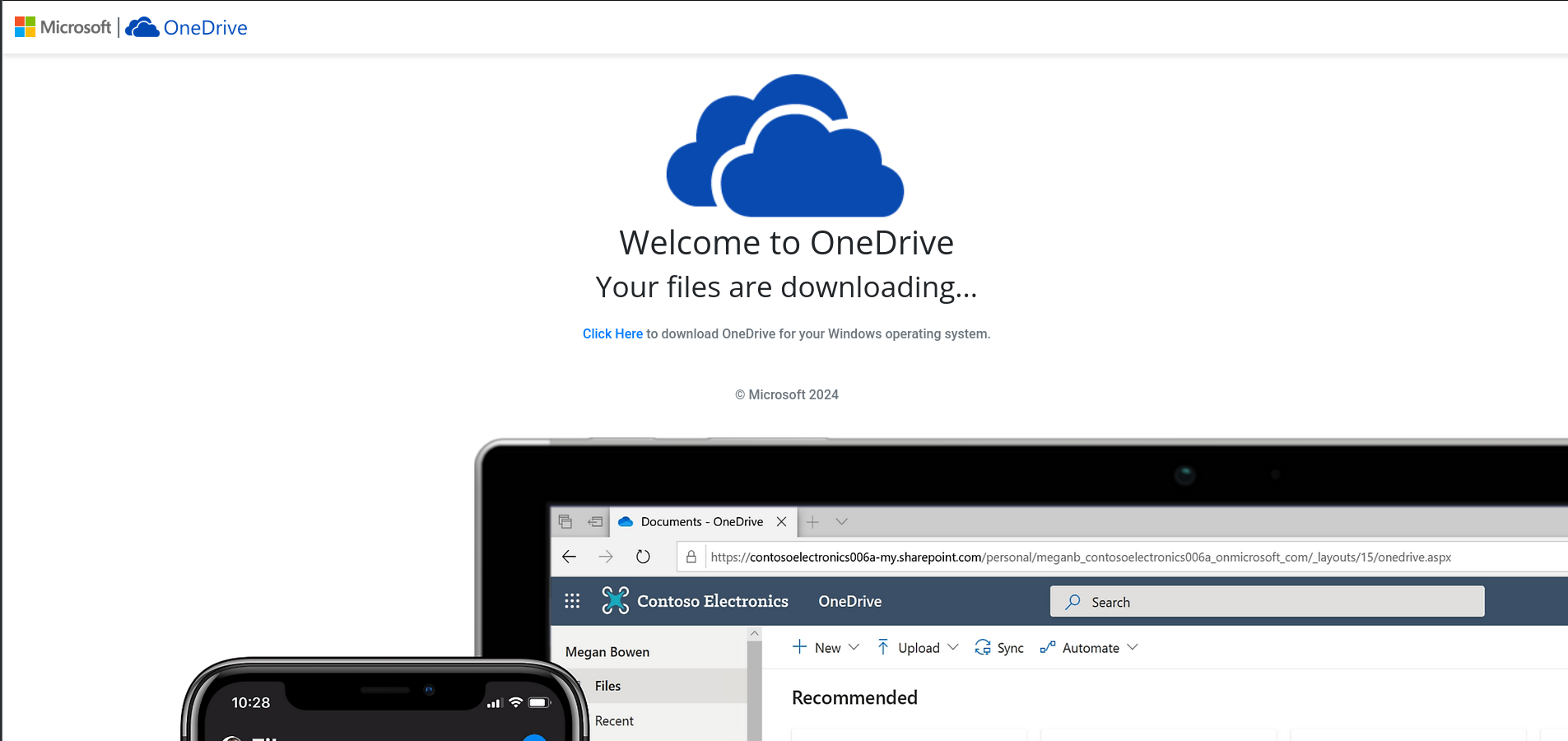
Task: Click the browser back arrow icon
Action: (x=570, y=557)
